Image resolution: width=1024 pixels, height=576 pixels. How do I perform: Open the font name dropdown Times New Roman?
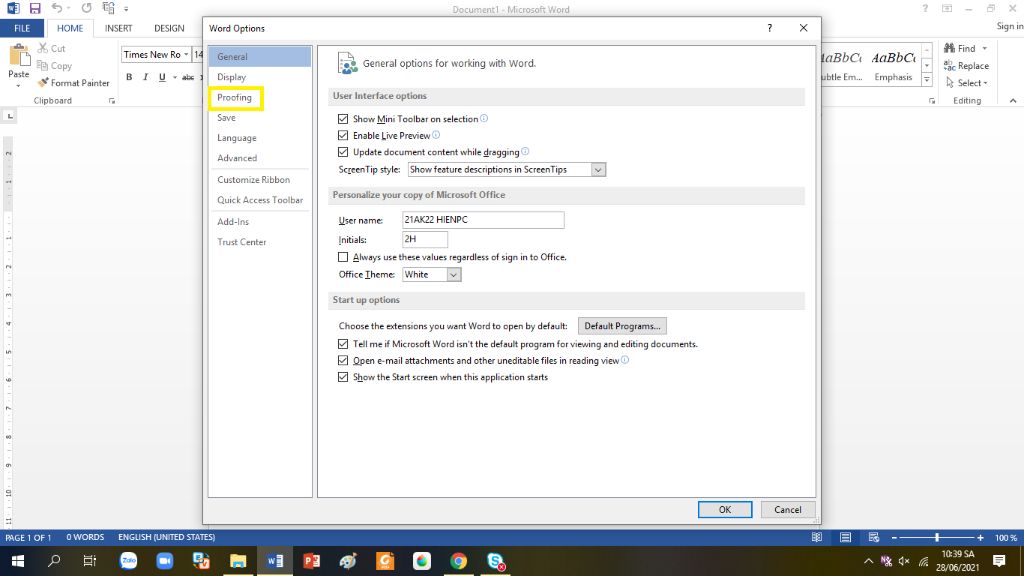[x=186, y=54]
